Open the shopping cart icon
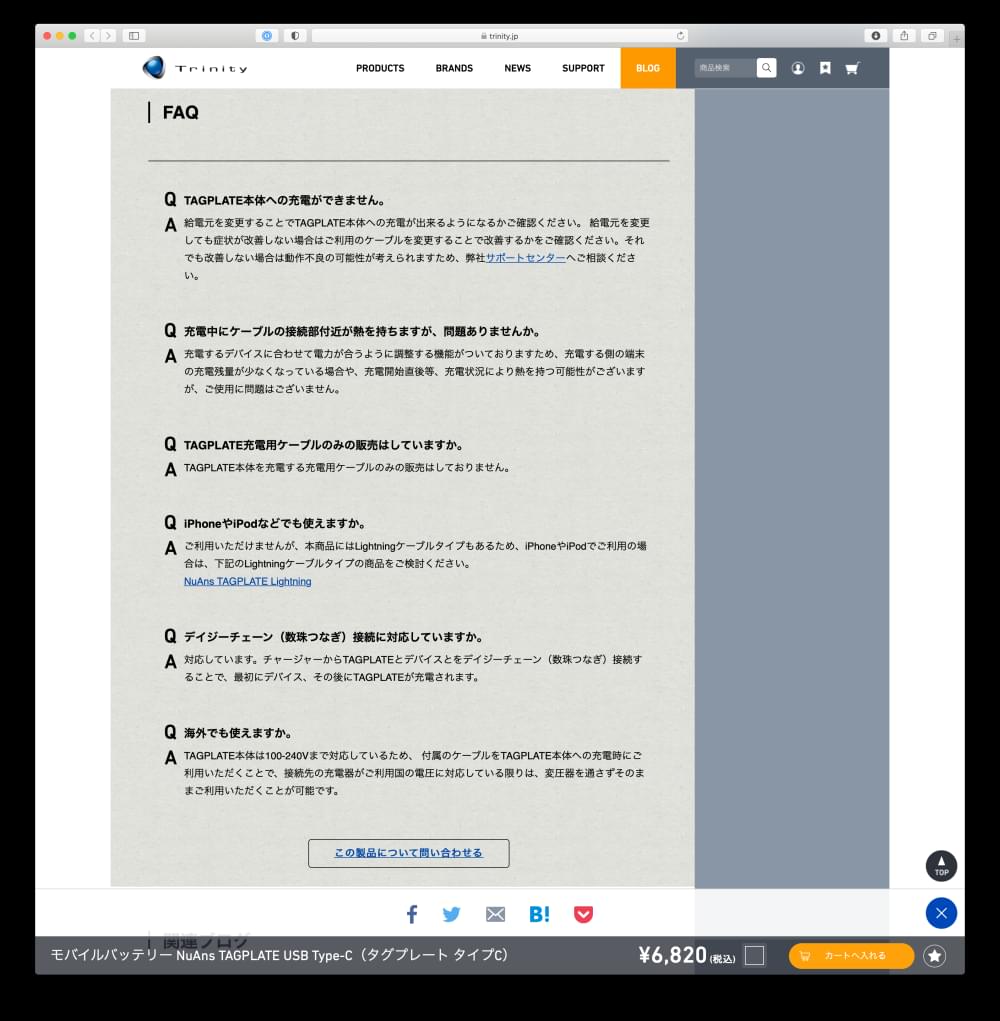Screen dimensions: 1000x1021 click(852, 68)
